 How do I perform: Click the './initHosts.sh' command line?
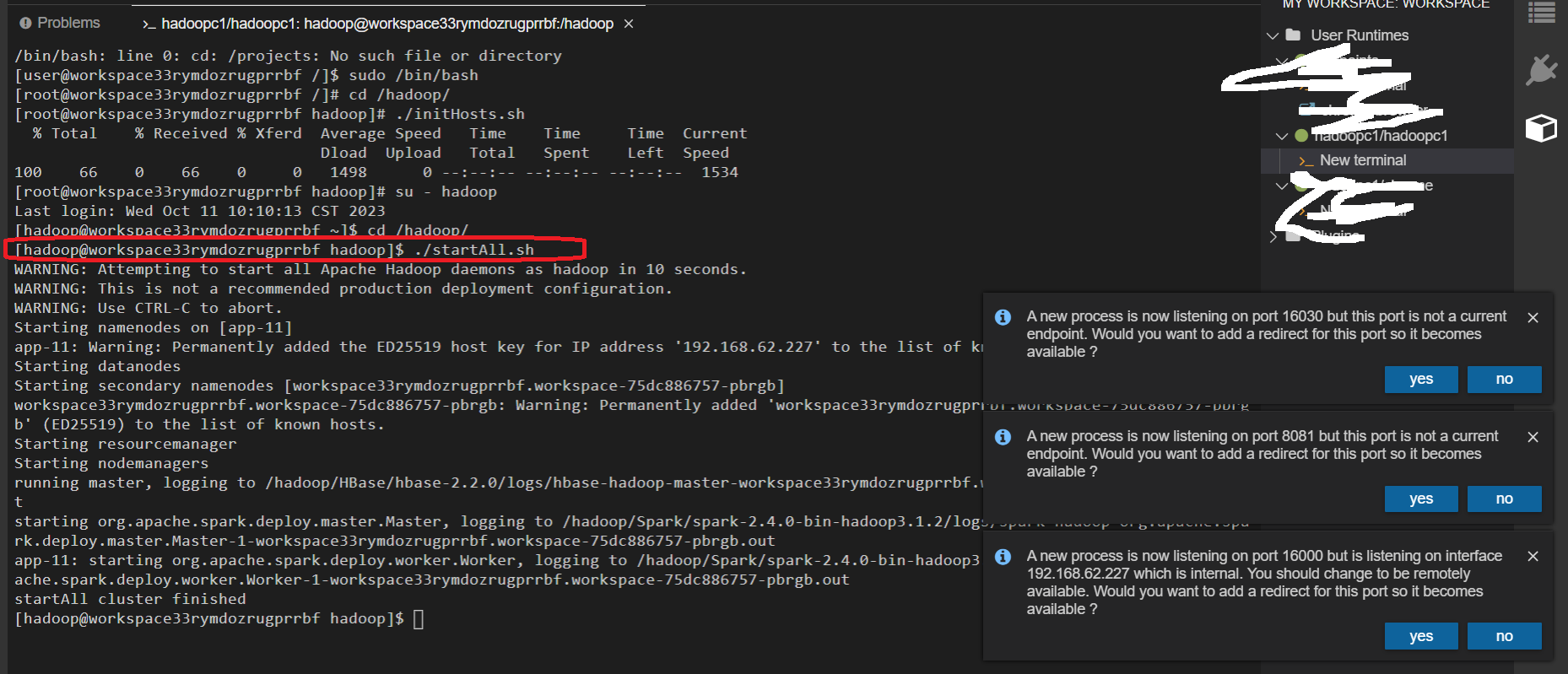(460, 114)
